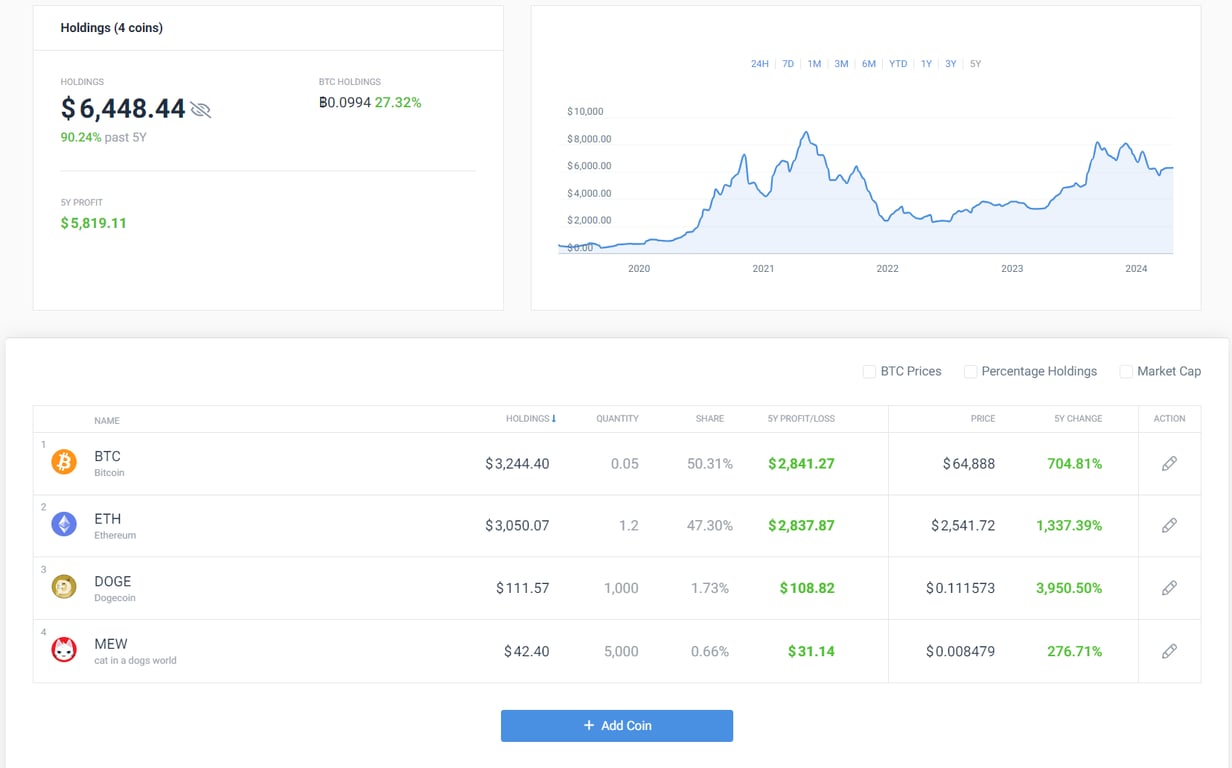The width and height of the screenshot is (1232, 768).
Task: Hide balances using the eye icon
Action: point(201,109)
